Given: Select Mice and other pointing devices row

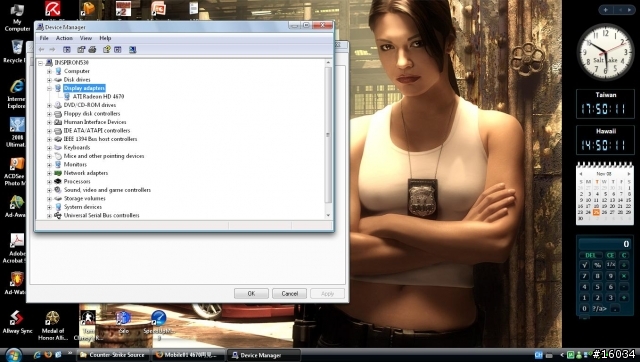Looking at the screenshot, I should click(104, 156).
